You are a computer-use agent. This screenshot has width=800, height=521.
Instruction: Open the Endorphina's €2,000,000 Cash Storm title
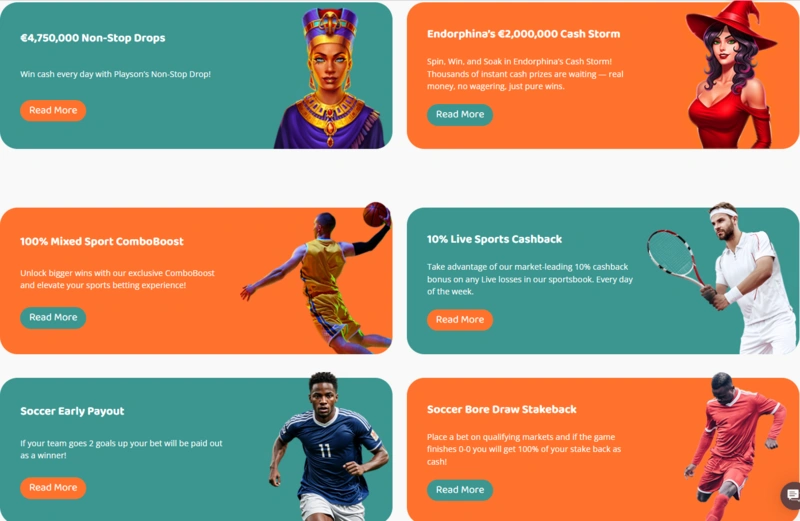click(523, 34)
